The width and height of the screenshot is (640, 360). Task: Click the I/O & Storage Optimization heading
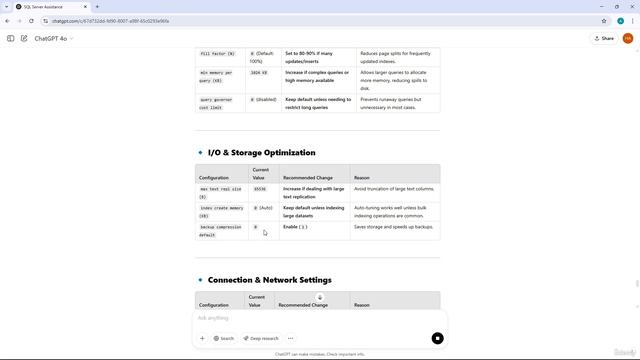261,153
